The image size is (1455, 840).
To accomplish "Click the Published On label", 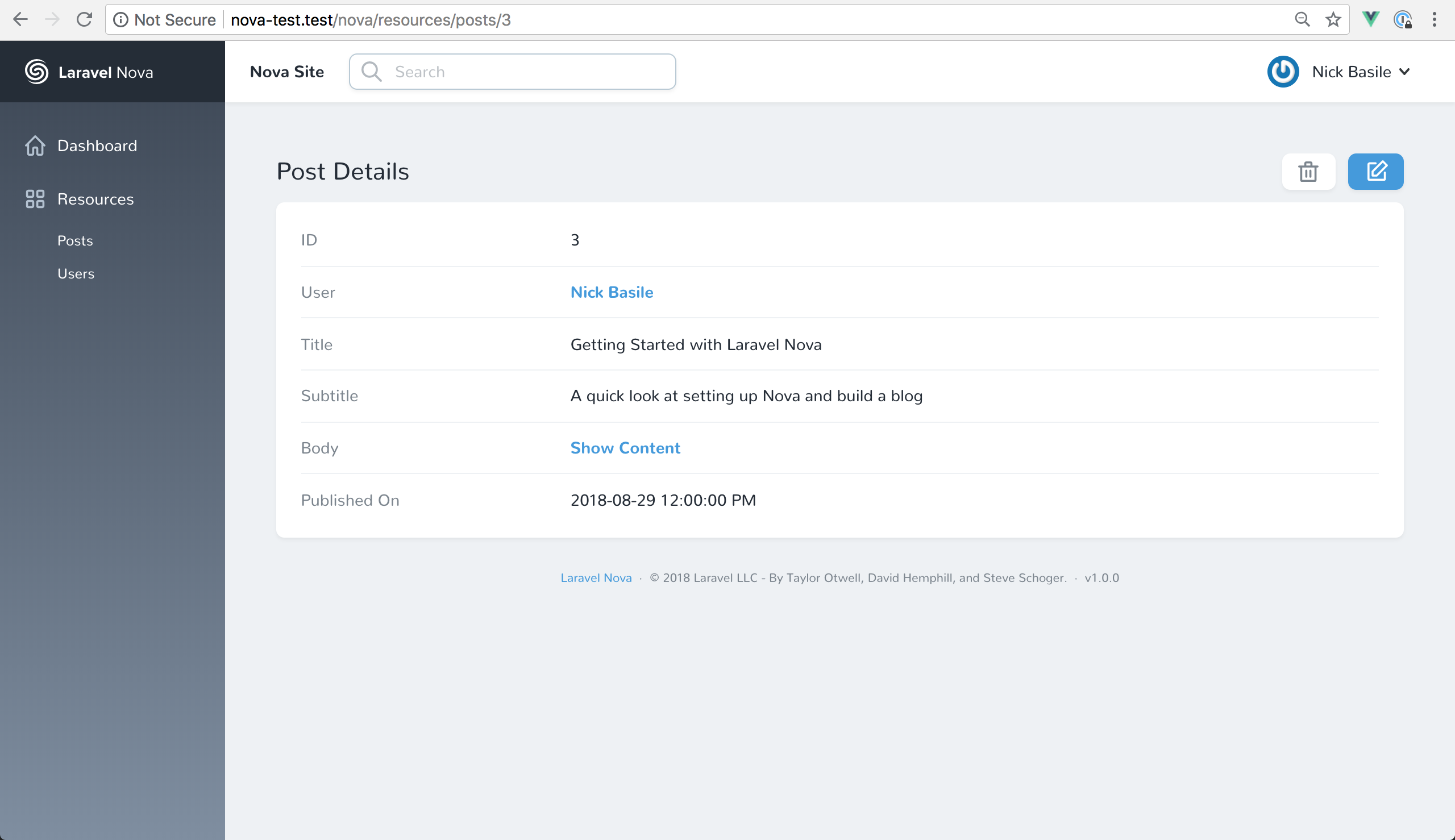I will tap(350, 500).
